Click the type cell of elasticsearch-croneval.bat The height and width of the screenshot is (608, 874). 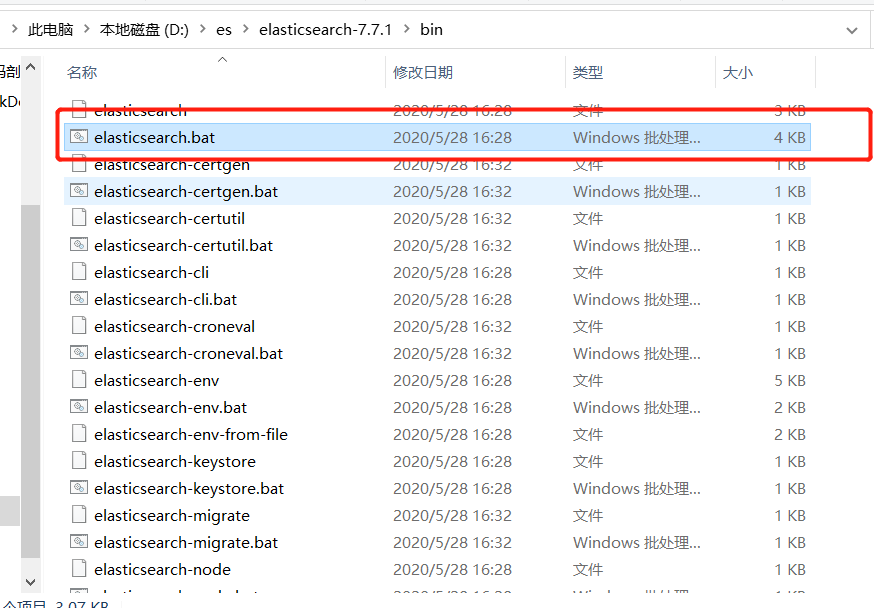[637, 354]
